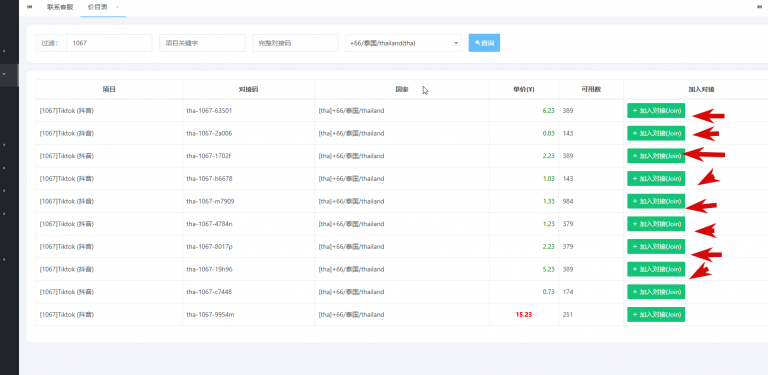This screenshot has width=768, height=375.
Task: Open the +66/泰国/thailand(tha) country dropdown
Action: (x=403, y=43)
